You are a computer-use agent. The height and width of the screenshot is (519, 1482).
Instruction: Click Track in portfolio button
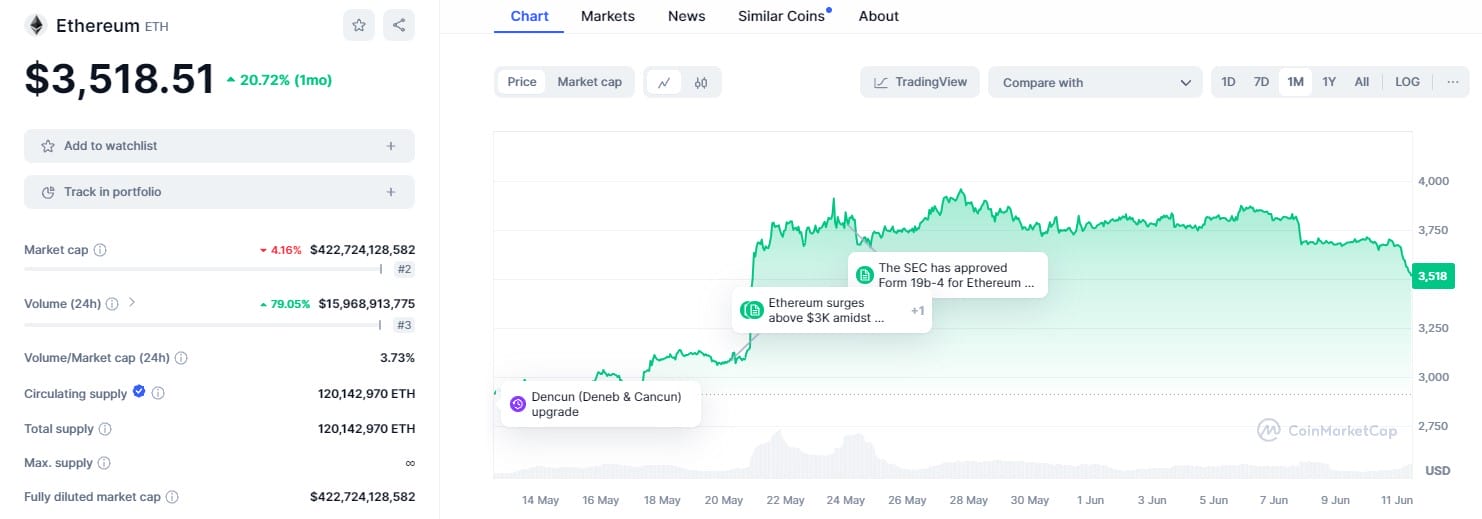219,192
